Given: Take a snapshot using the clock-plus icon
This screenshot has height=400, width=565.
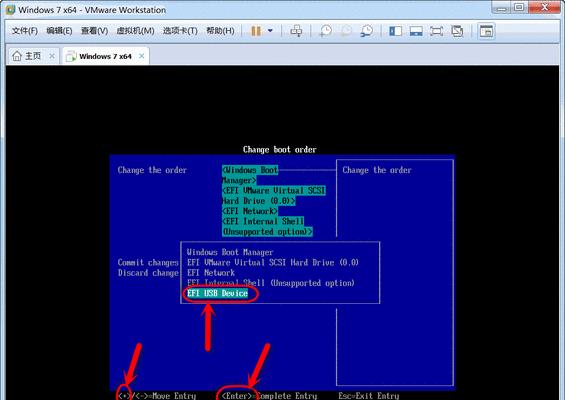Looking at the screenshot, I should (x=325, y=31).
